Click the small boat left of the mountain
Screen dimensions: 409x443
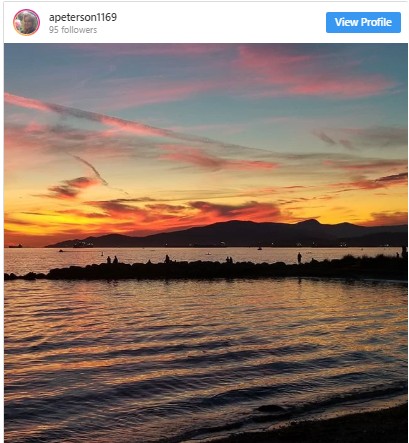point(61,250)
